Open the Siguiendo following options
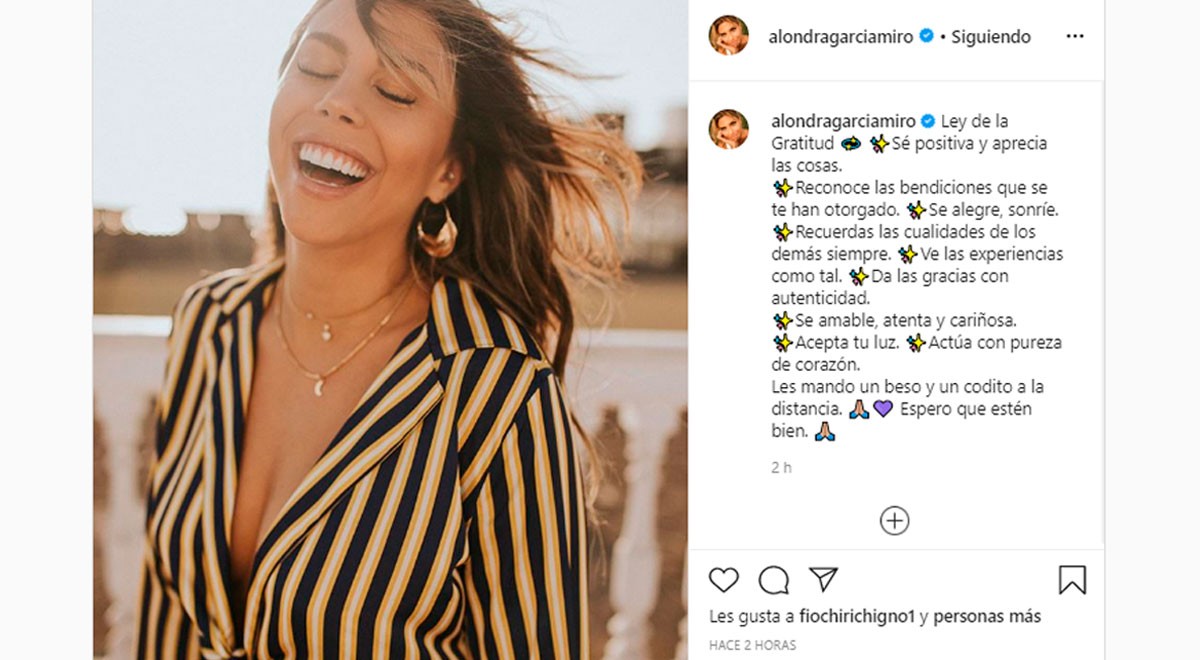Screen dimensions: 1200x660 click(991, 37)
